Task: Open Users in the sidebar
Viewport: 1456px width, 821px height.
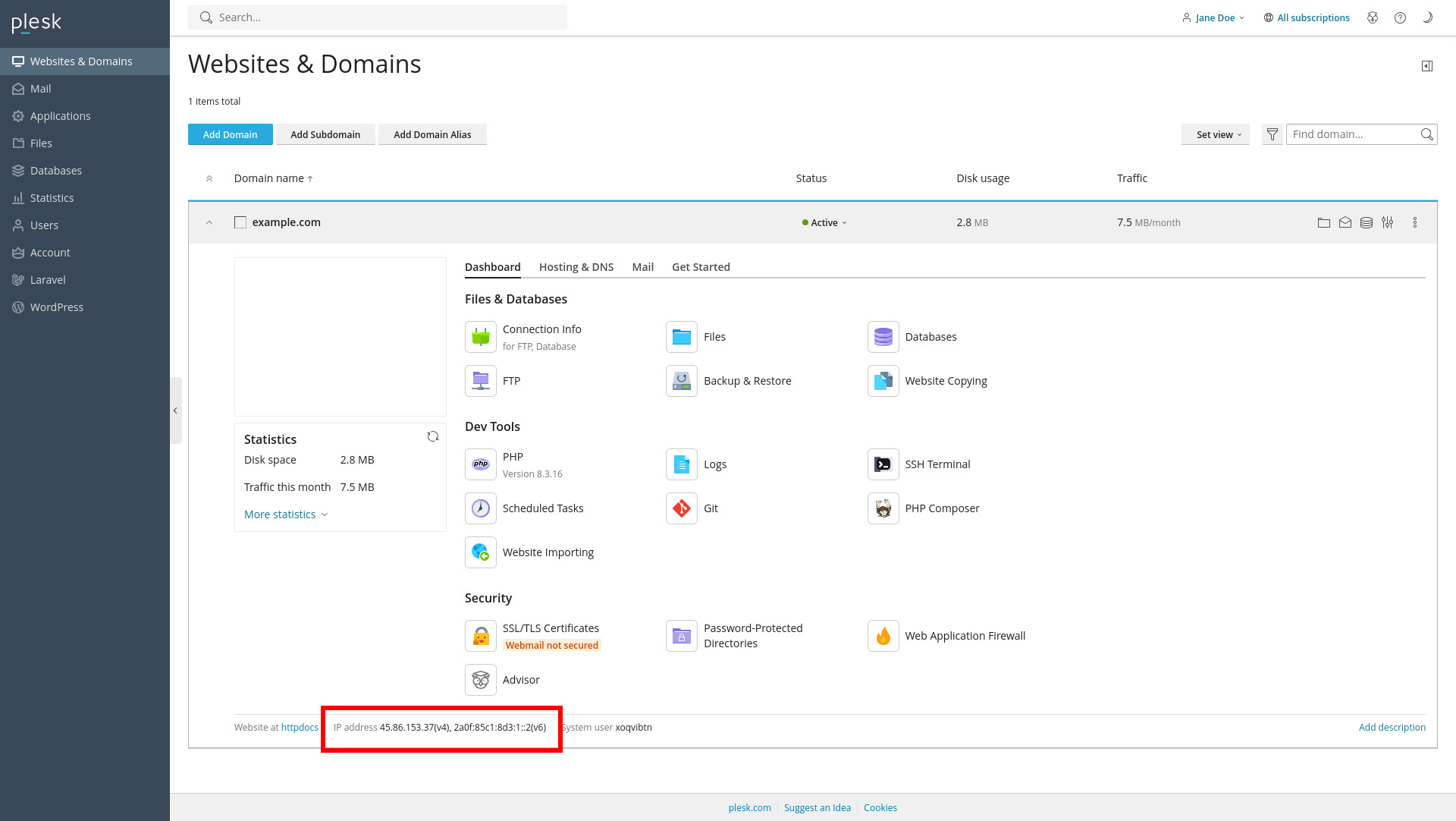Action: click(x=85, y=225)
